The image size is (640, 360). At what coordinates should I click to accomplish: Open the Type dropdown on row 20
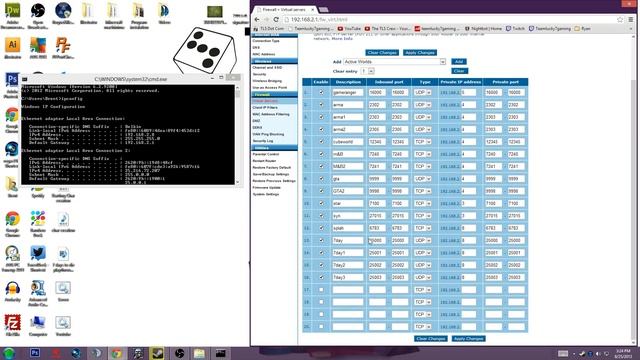tap(422, 327)
